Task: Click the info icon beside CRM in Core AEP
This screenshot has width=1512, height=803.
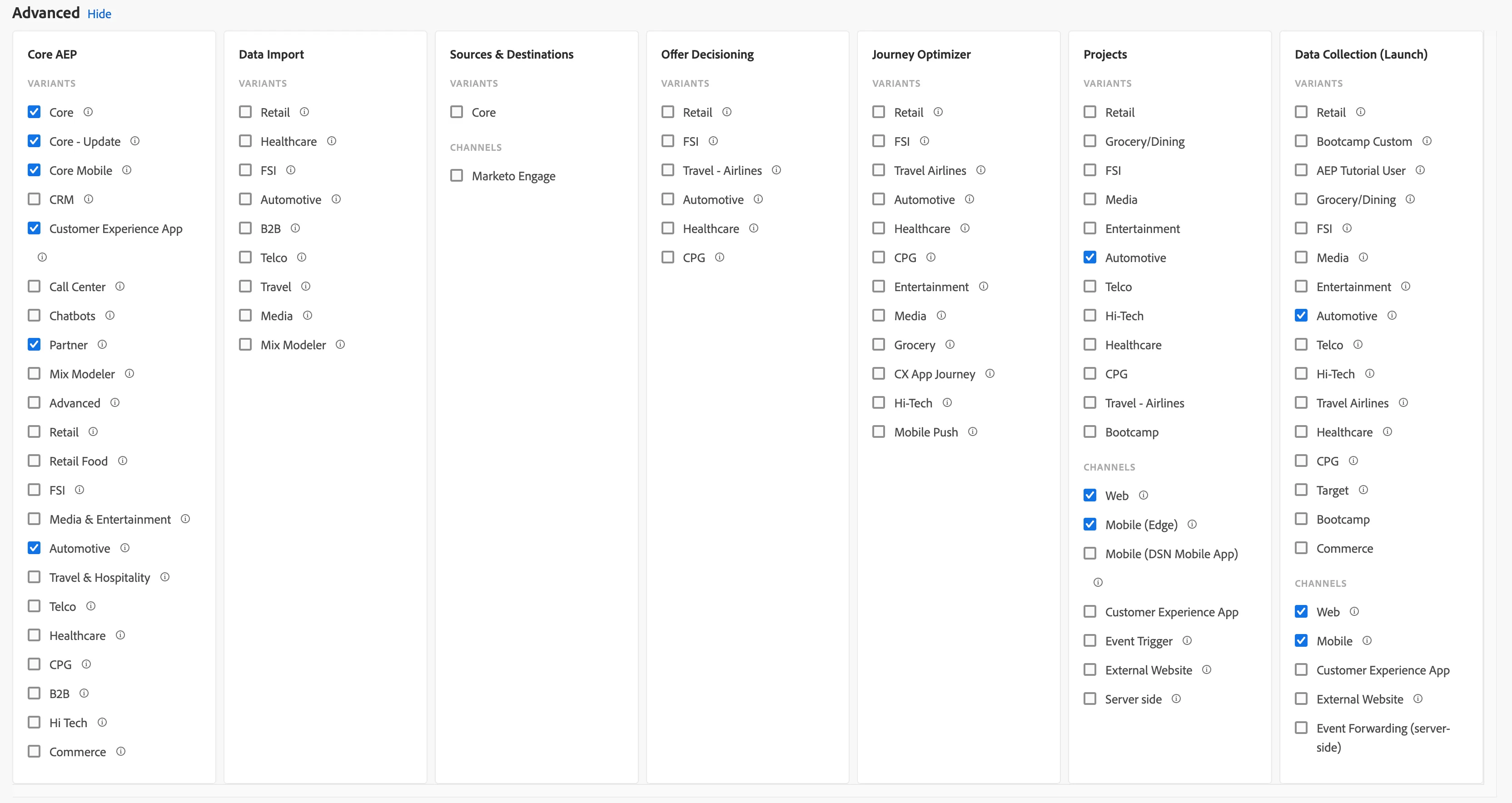Action: click(x=89, y=199)
